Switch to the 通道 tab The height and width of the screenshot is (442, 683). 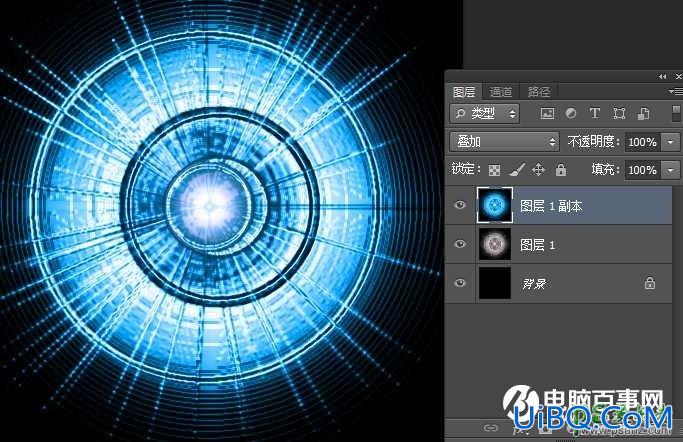[x=500, y=92]
